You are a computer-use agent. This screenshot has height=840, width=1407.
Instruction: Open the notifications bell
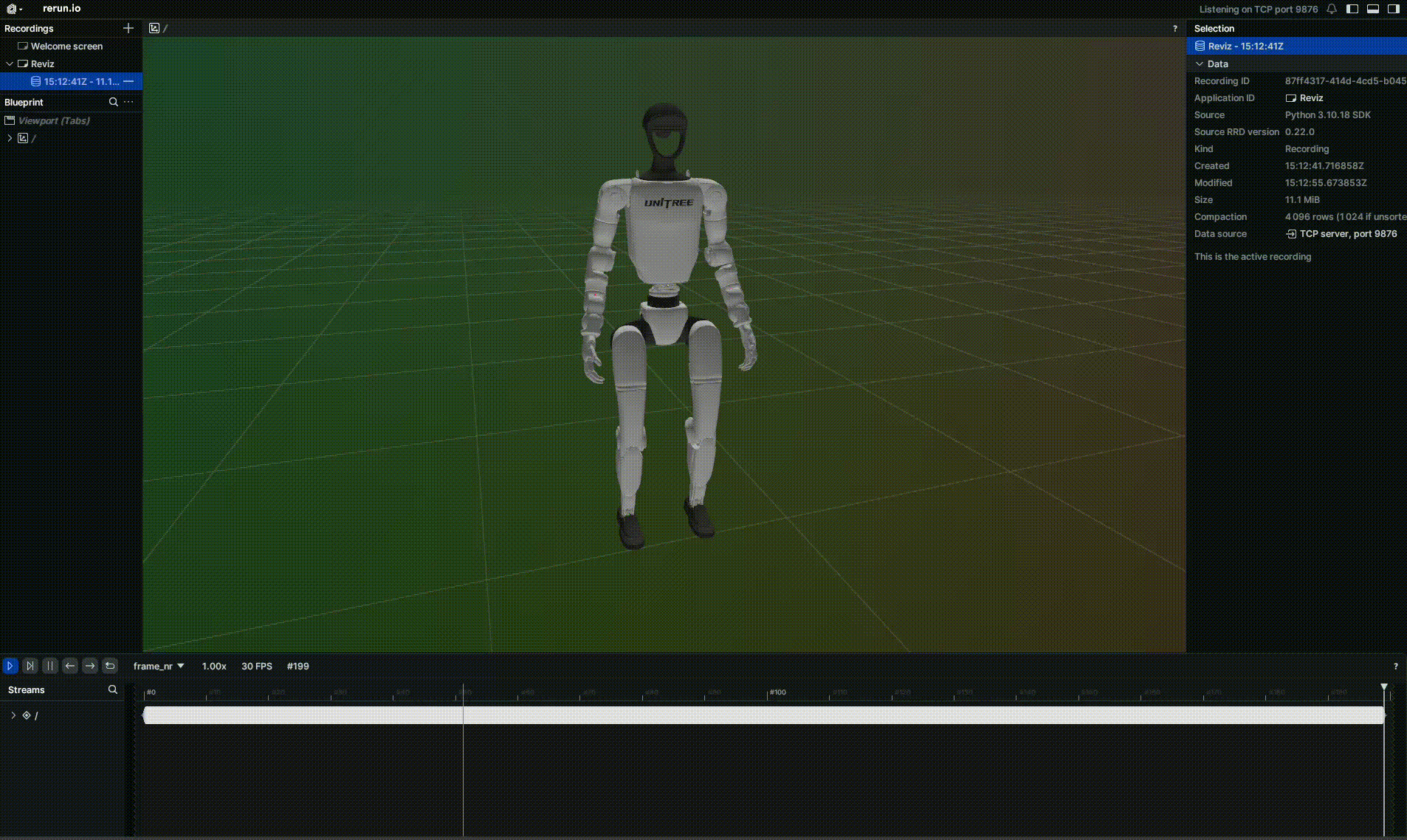(x=1332, y=9)
